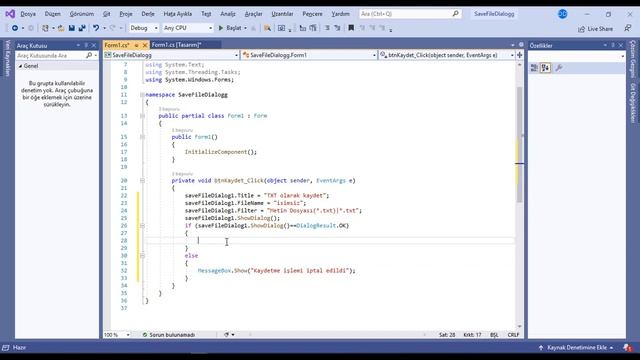Click the Alphabetical sort icon in Özellikler

(546, 68)
